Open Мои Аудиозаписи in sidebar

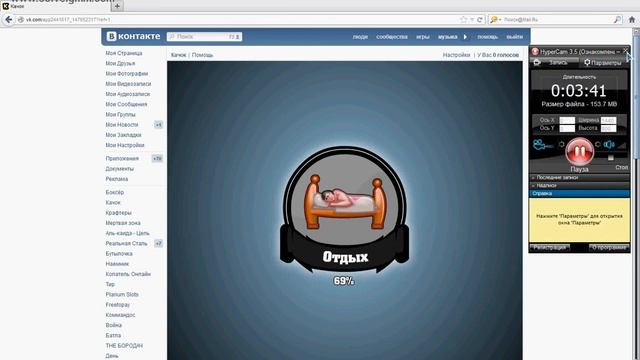point(128,94)
